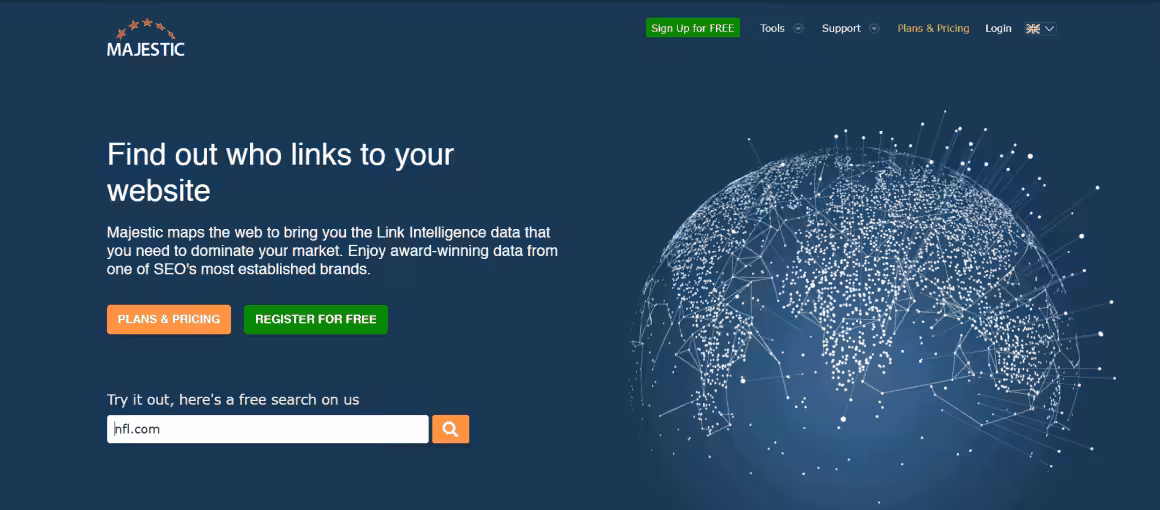
Task: Click the 'Try it out' free search label
Action: coord(233,399)
